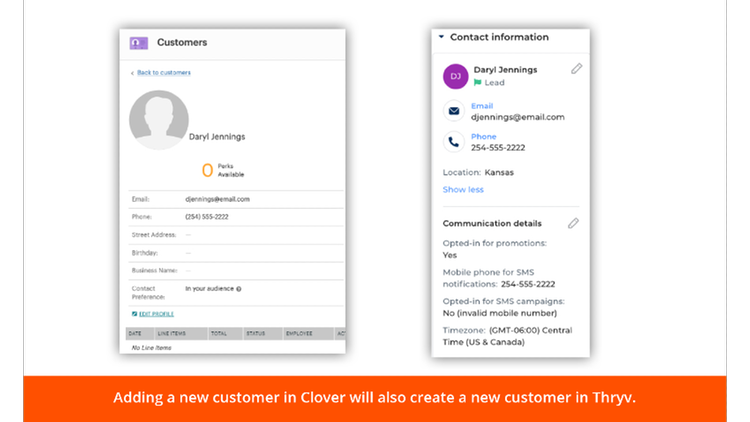Click the 254-555-2222 number under Phone
The height and width of the screenshot is (422, 750).
tap(498, 148)
